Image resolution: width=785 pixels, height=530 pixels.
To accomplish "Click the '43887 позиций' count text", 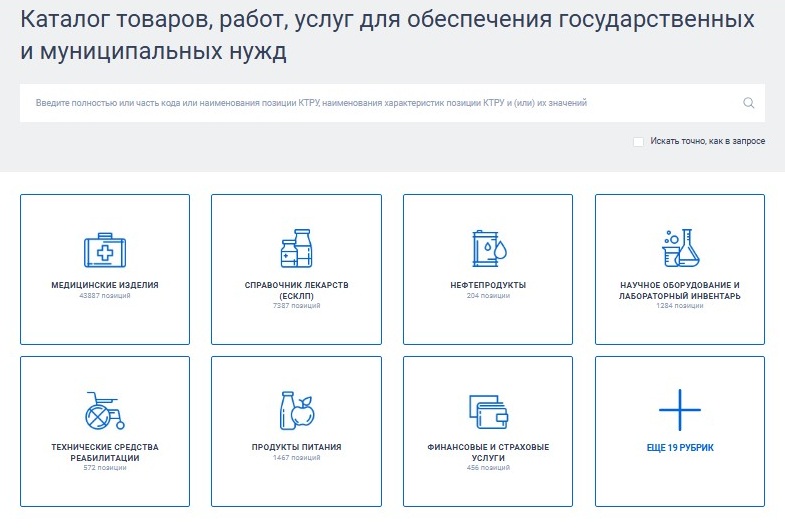I will click(x=105, y=296).
